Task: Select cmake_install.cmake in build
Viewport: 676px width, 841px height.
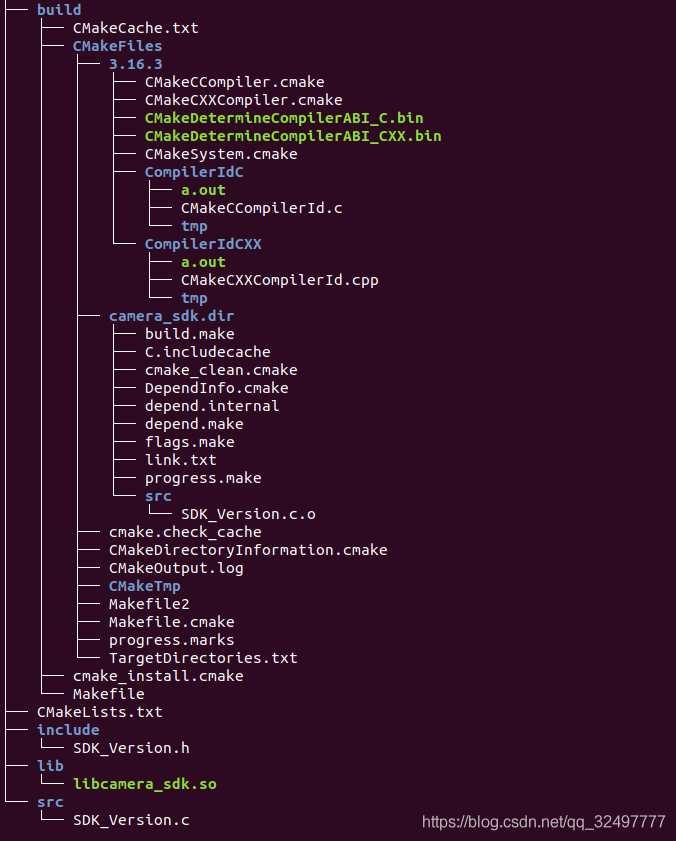Action: click(158, 676)
